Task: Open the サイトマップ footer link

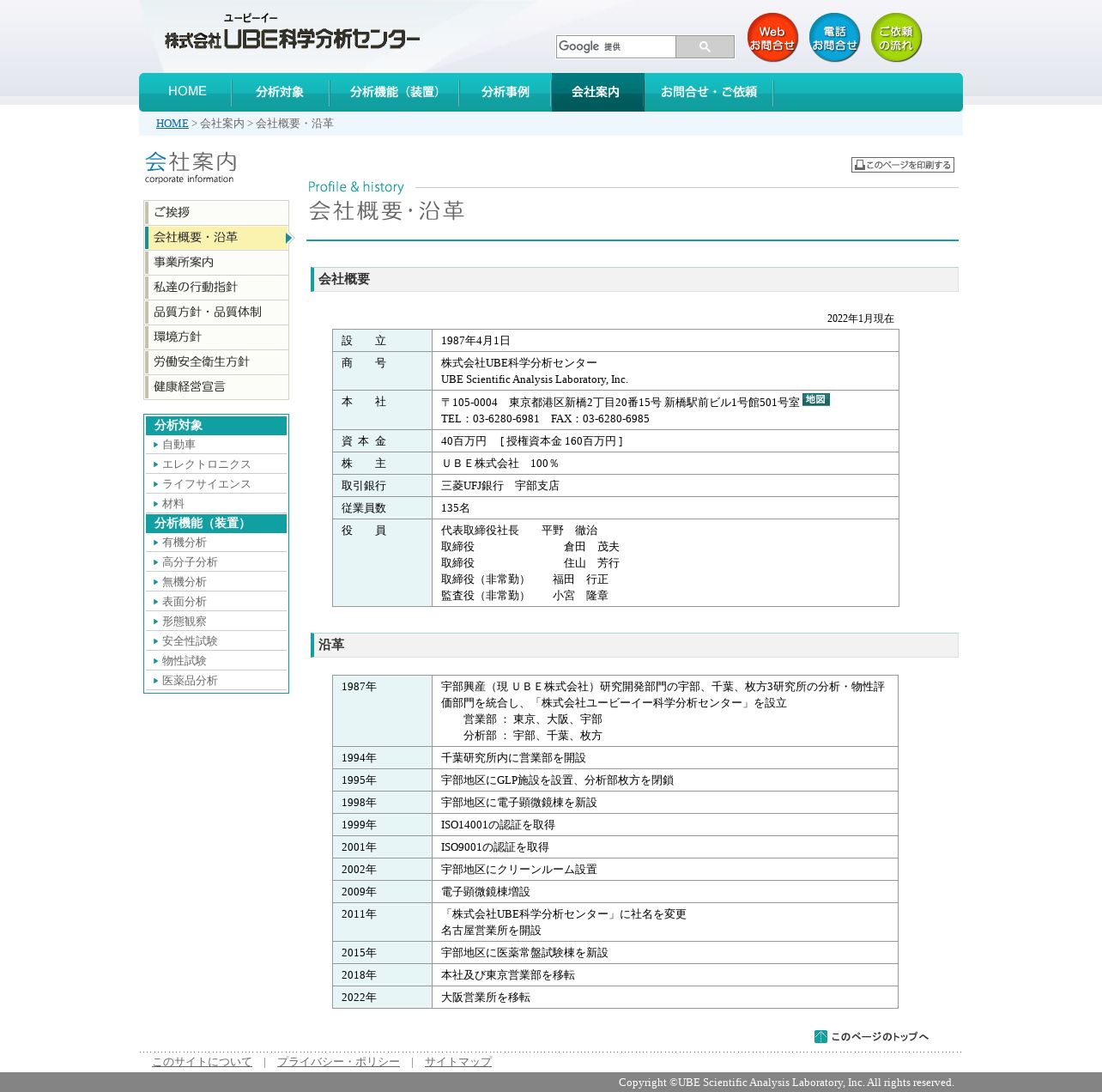Action: pos(458,1062)
